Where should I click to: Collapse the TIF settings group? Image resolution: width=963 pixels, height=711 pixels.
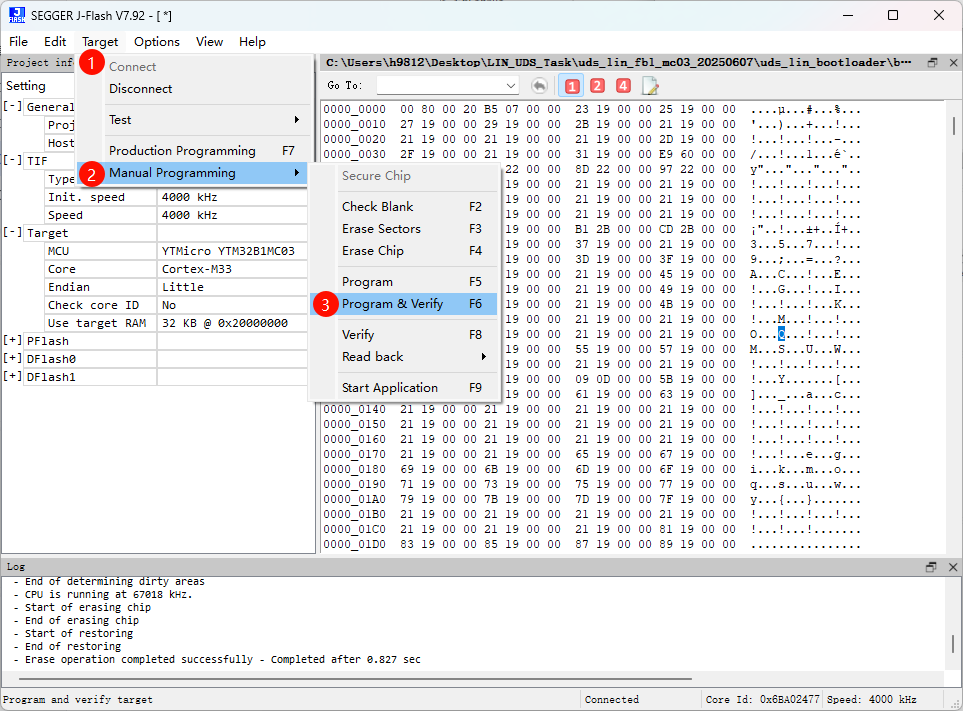12,160
